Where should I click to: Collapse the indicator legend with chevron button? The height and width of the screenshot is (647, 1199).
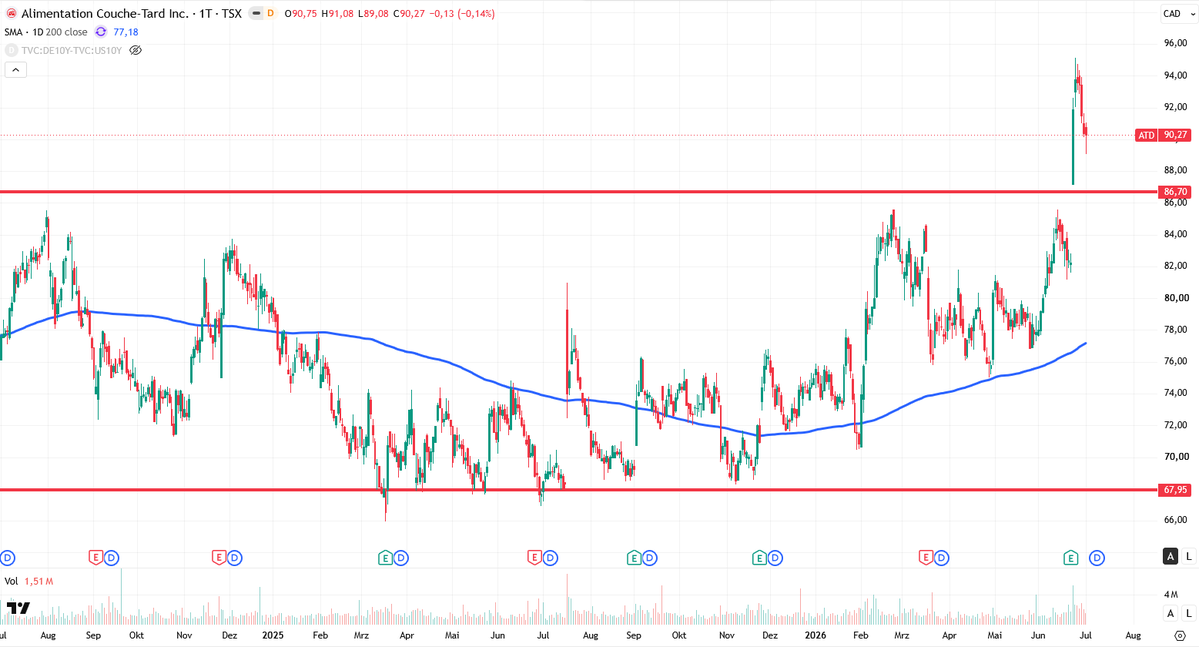(15, 70)
